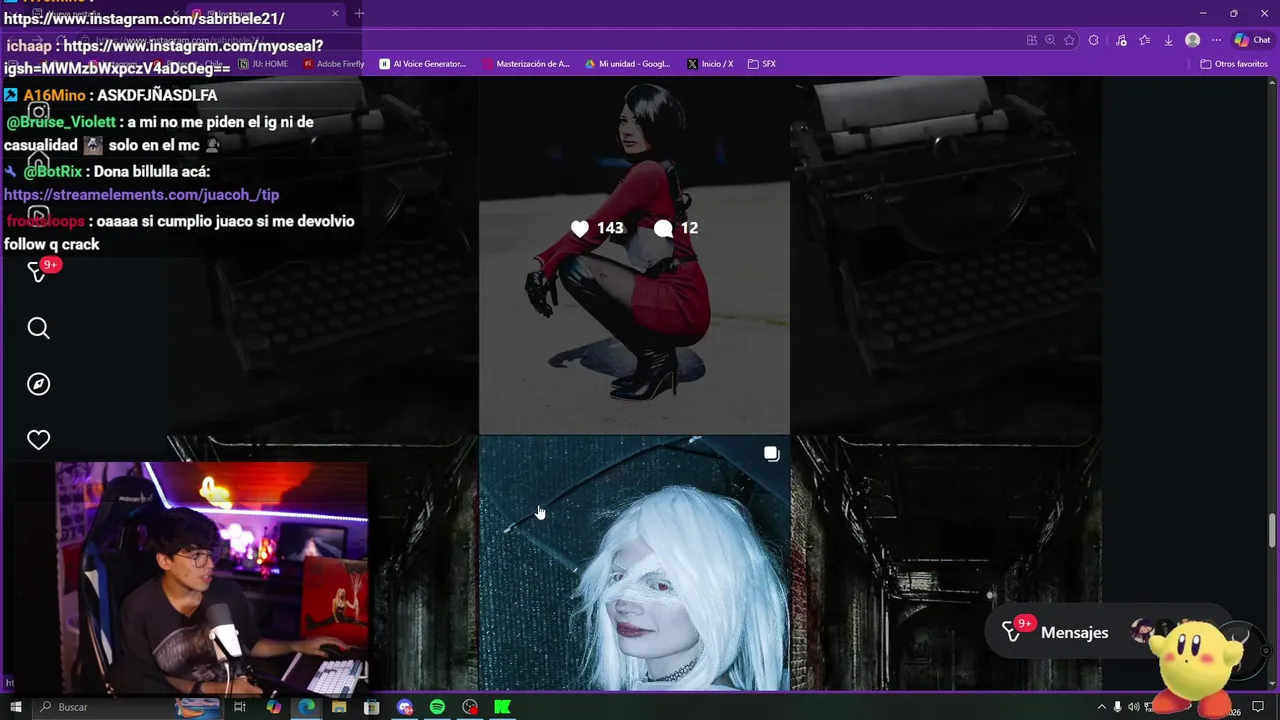Open Instagram notifications heart icon
The width and height of the screenshot is (1280, 720).
(x=38, y=440)
